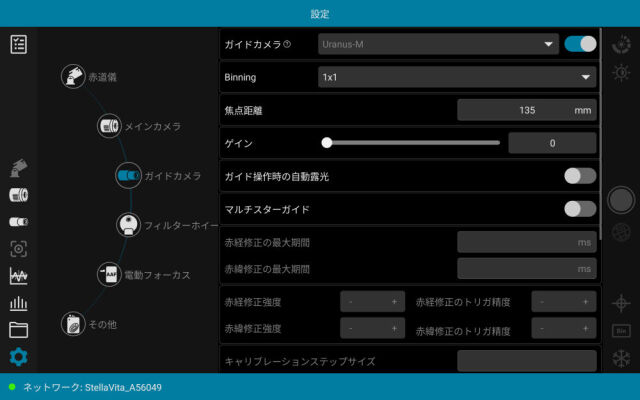
Task: Turn off the guide camera connection switch
Action: [580, 44]
